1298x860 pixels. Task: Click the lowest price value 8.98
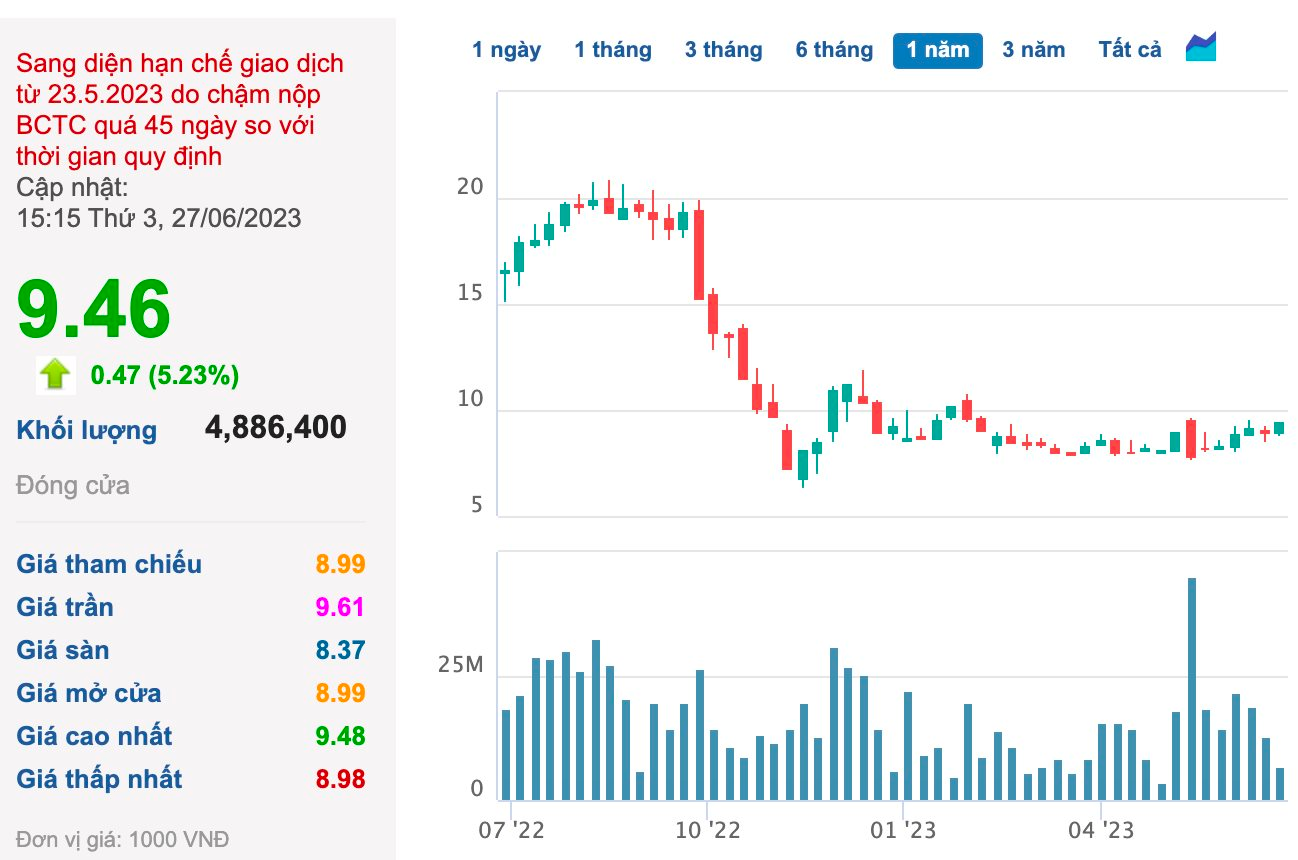340,779
